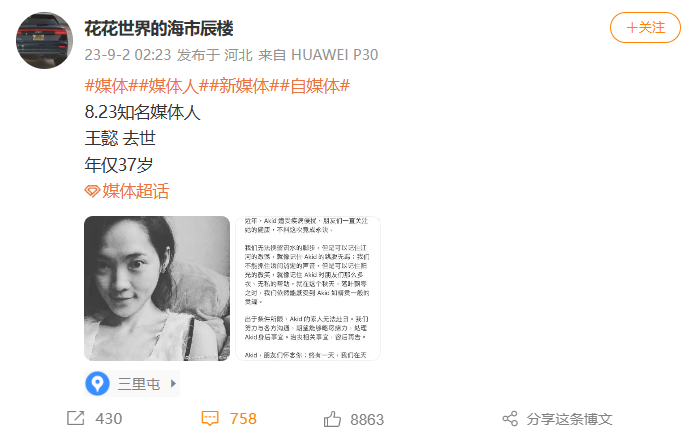Open username 花花世界的海市辰楼 profile
Image resolution: width=684 pixels, height=437 pixels.
pos(159,29)
